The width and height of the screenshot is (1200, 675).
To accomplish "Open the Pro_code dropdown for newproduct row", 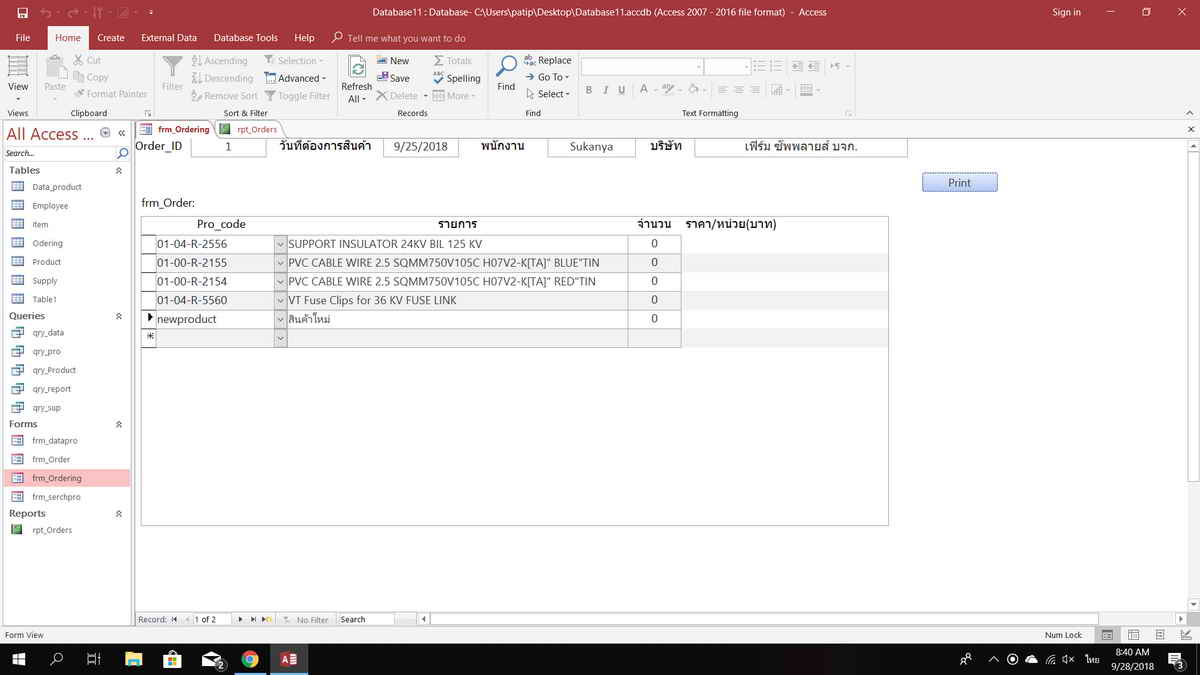I will point(280,320).
